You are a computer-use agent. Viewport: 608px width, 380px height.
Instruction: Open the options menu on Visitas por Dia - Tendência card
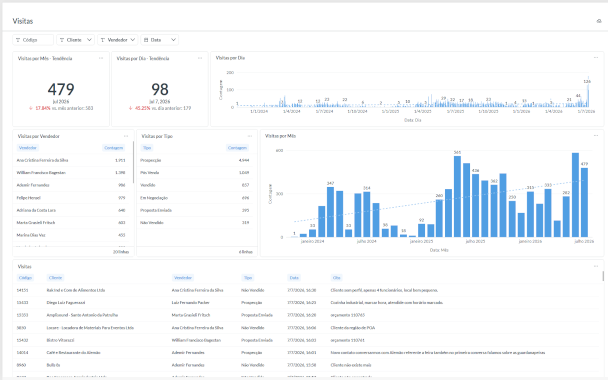[x=200, y=58]
